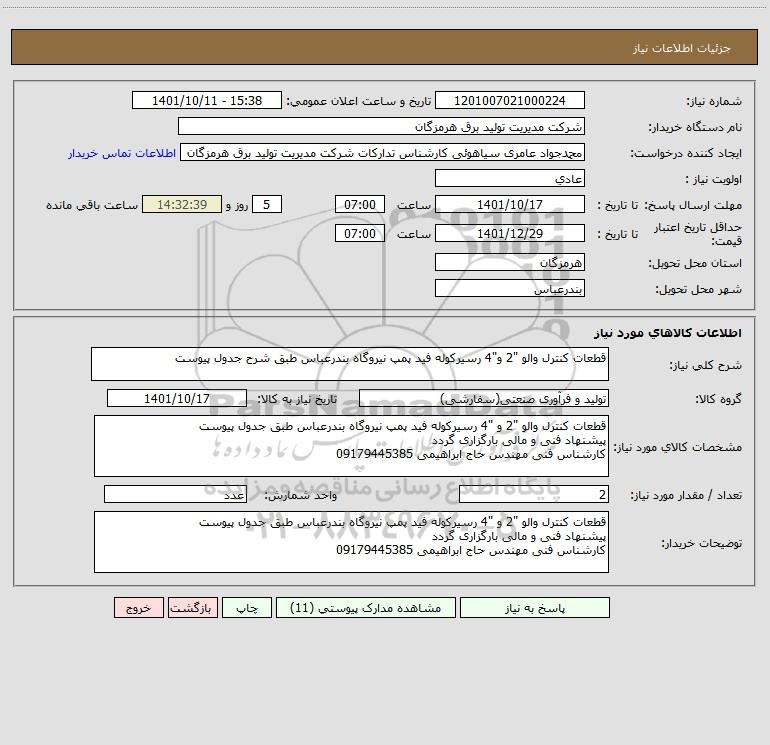770x745 pixels.
Task: Click the label حداقل تاریخ اعتبار قیمت
Action: point(698,234)
